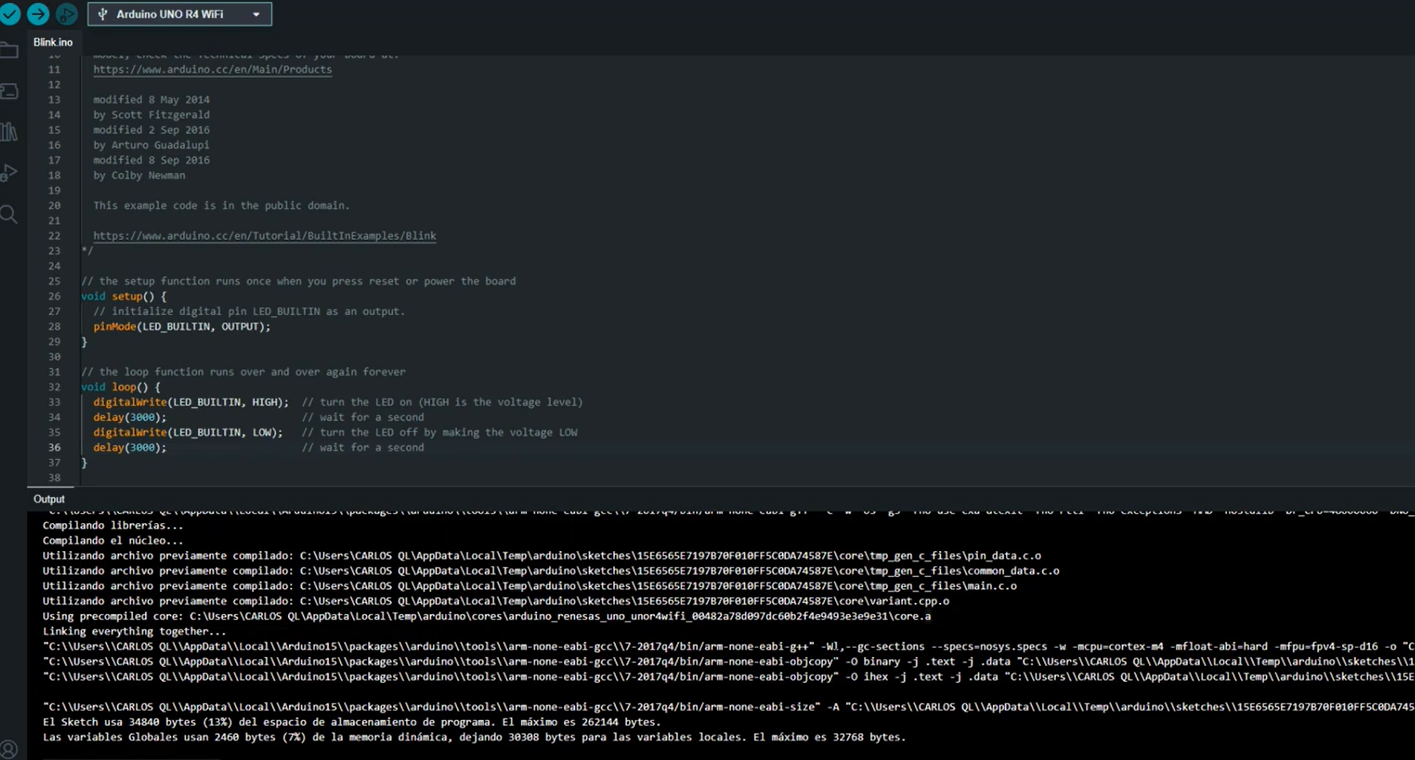This screenshot has height=760, width=1415.
Task: Click line number 32 in the gutter
Action: (54, 387)
